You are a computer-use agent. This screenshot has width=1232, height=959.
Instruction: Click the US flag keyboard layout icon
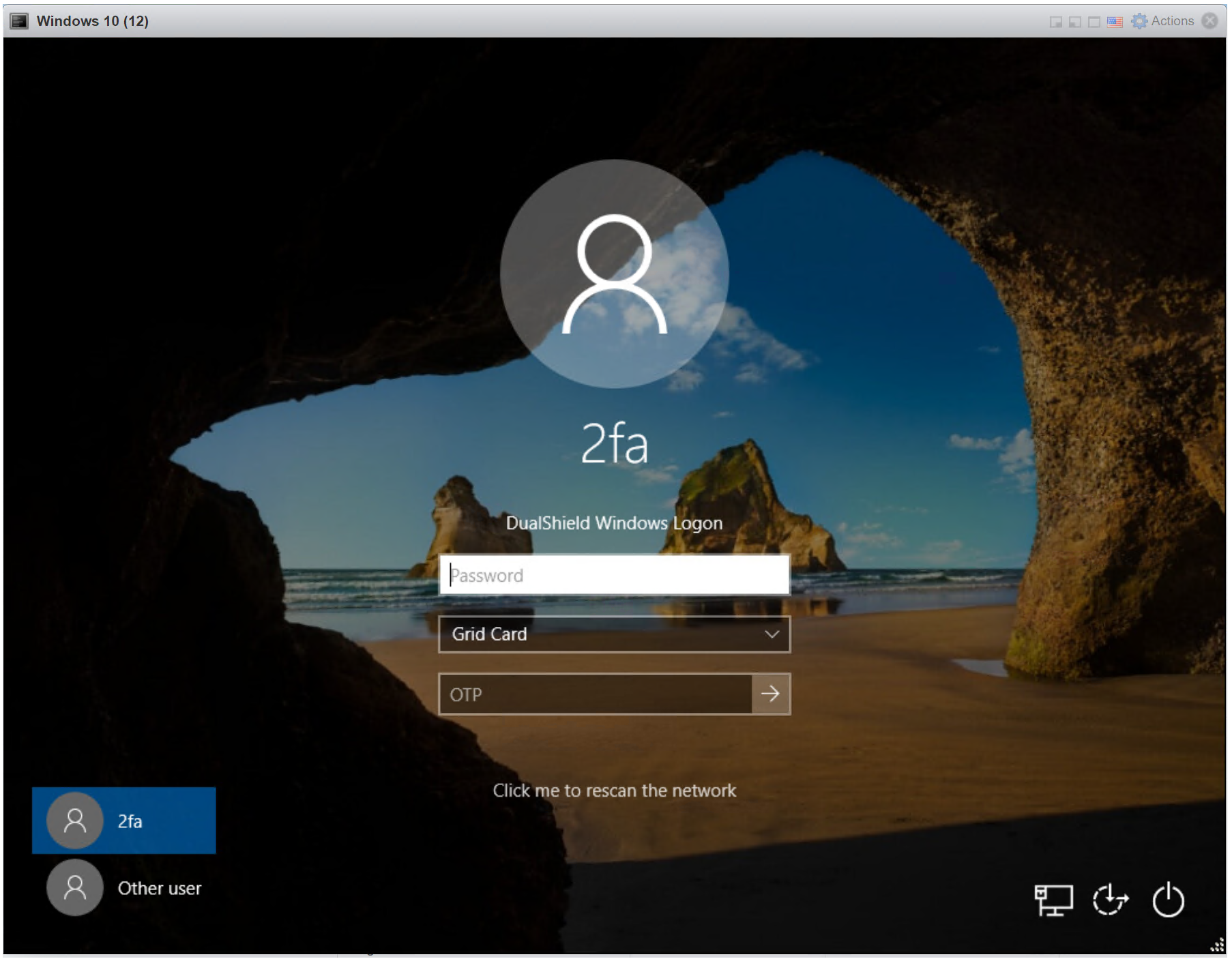click(1115, 22)
